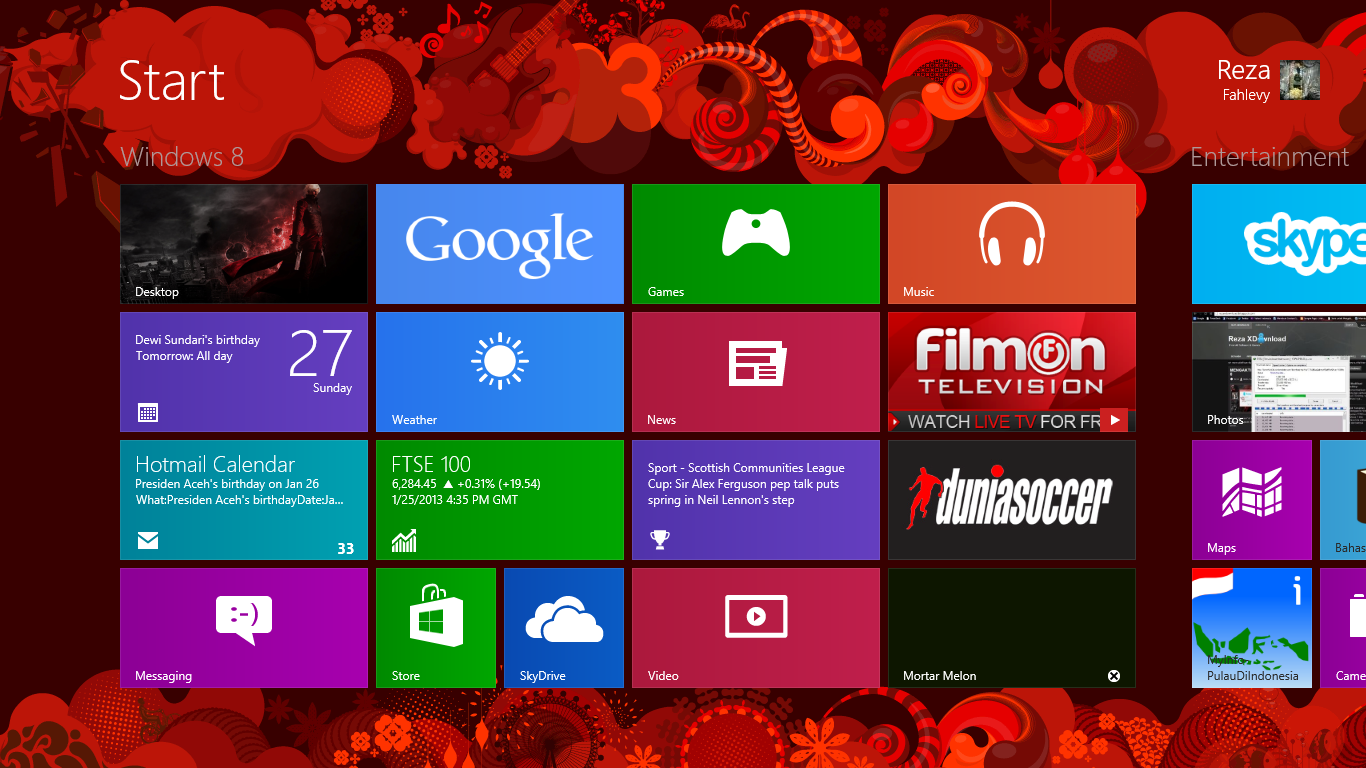The width and height of the screenshot is (1366, 768).
Task: Open the Maps tile
Action: (1252, 500)
